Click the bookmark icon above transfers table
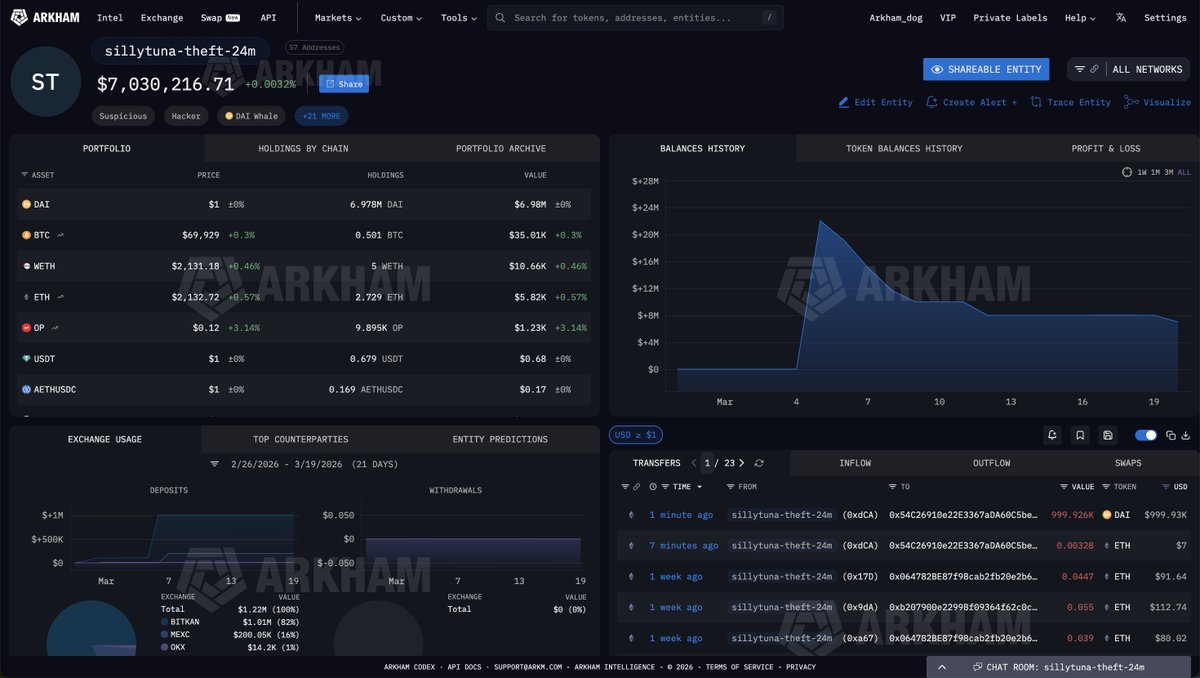This screenshot has height=678, width=1200. pyautogui.click(x=1080, y=435)
